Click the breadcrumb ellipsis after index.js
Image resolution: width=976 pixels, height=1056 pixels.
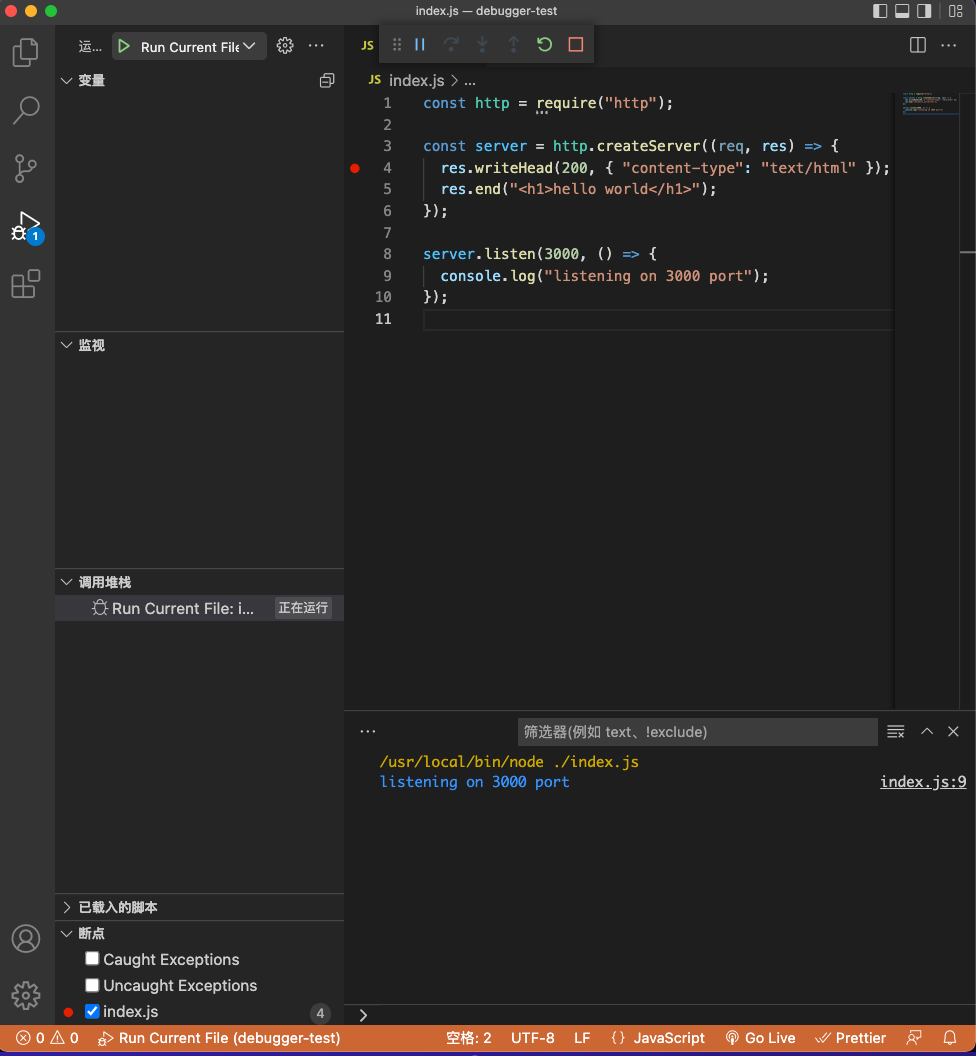[470, 81]
